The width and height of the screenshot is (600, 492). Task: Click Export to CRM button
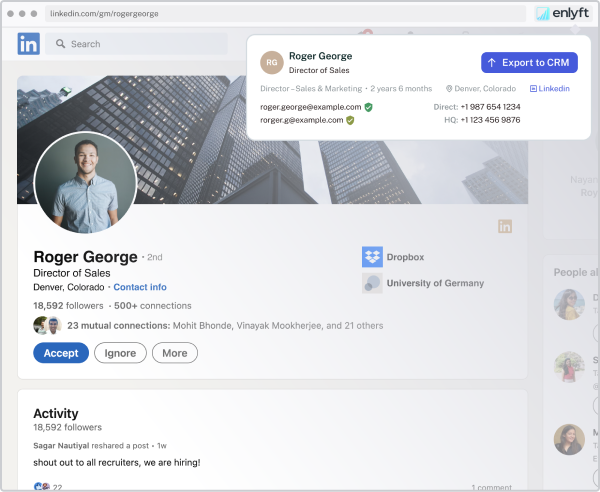(529, 62)
